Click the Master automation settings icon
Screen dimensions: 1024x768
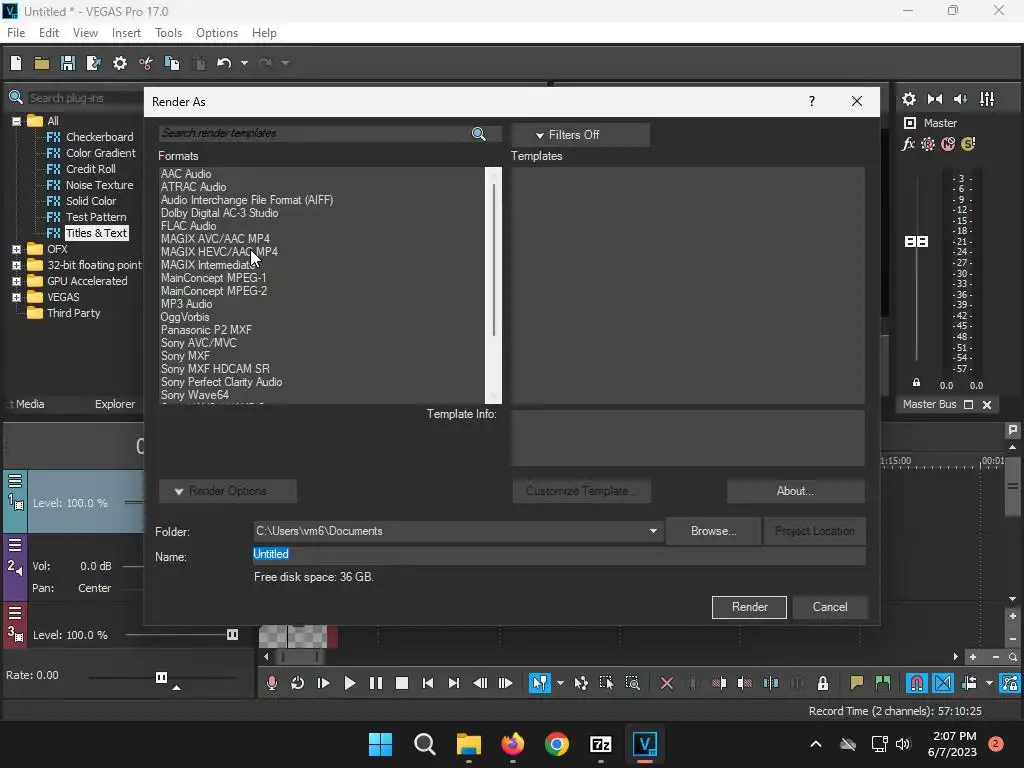[x=927, y=144]
